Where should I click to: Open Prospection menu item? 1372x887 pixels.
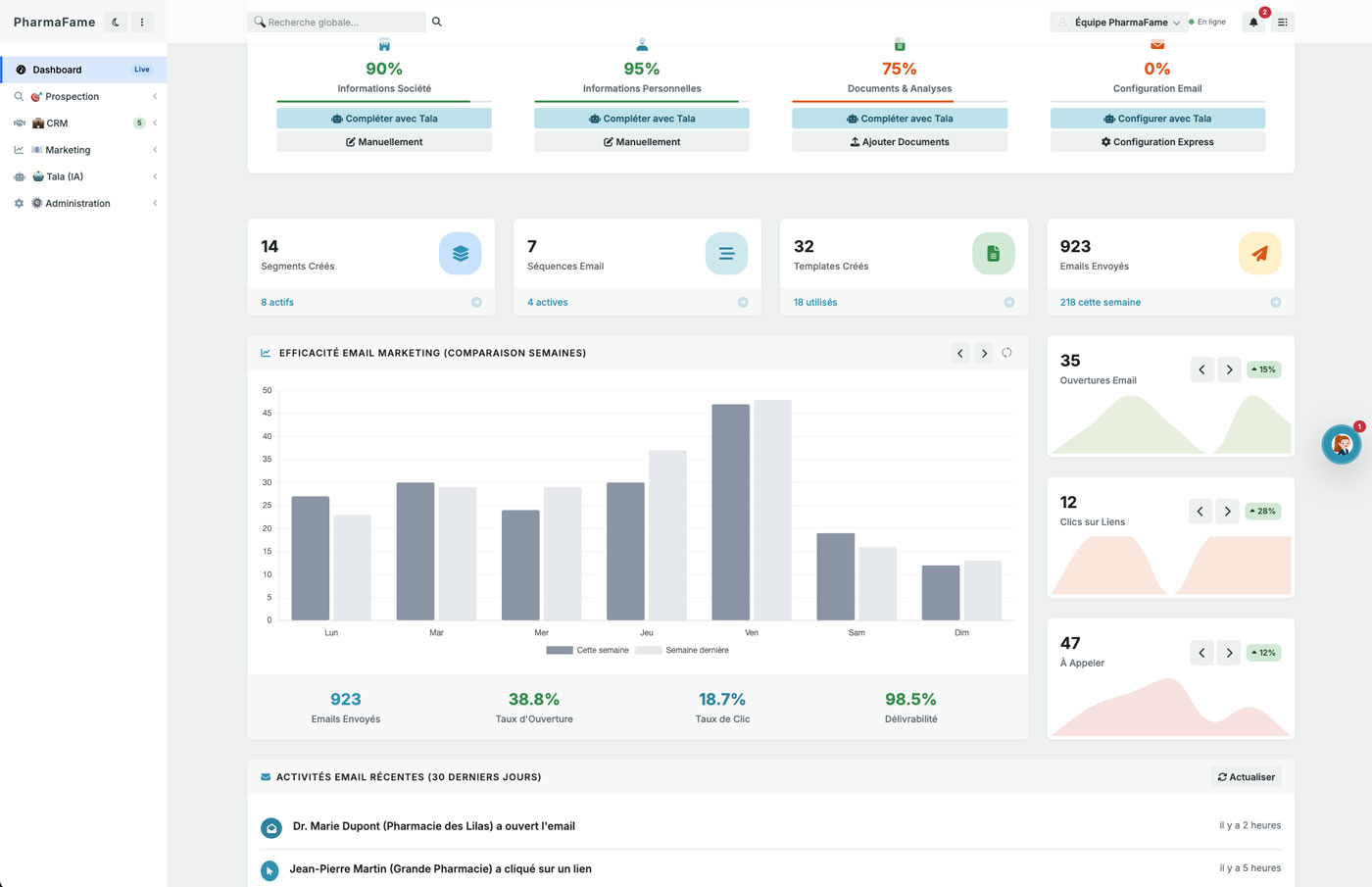click(x=83, y=96)
